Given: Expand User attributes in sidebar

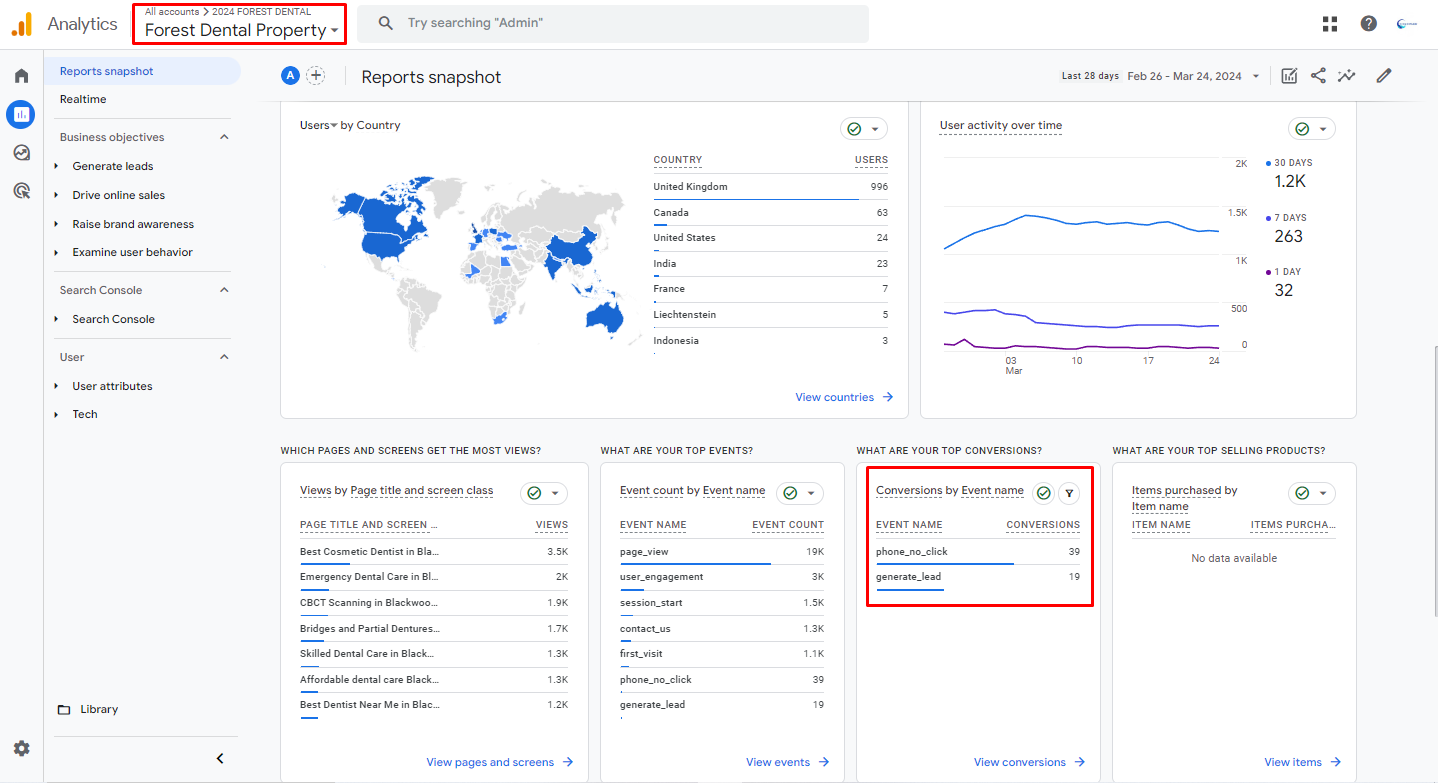Looking at the screenshot, I should click(57, 386).
